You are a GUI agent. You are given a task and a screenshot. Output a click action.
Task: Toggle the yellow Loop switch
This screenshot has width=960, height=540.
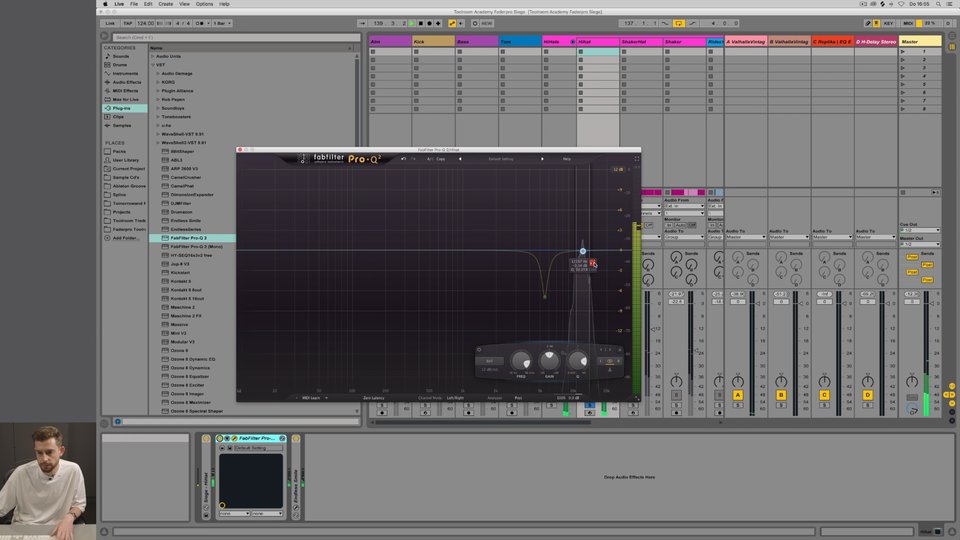point(678,23)
